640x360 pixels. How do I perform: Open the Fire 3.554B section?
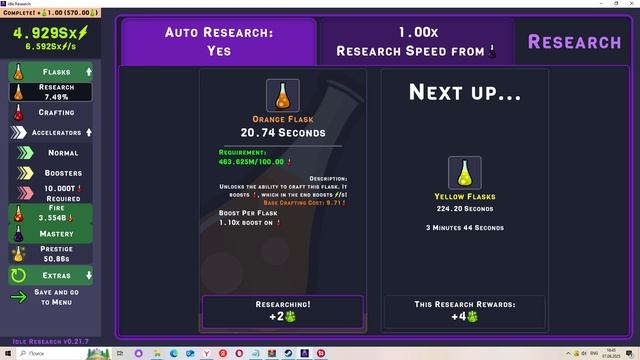50,213
